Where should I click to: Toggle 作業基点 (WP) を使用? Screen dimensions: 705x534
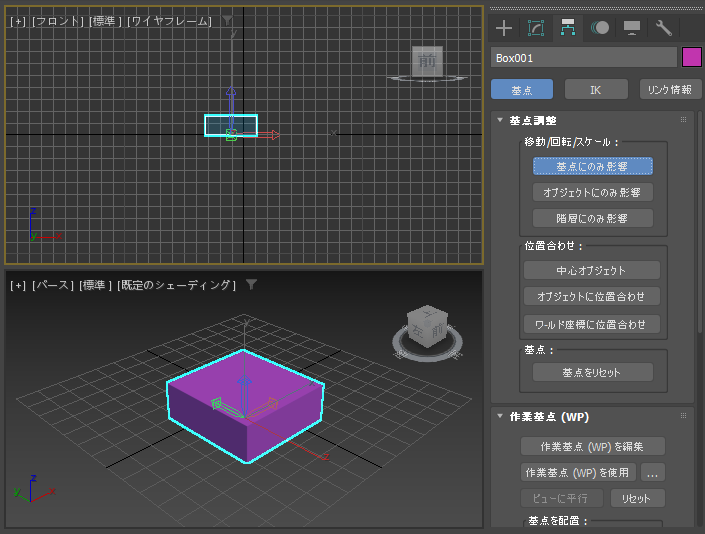pos(578,472)
